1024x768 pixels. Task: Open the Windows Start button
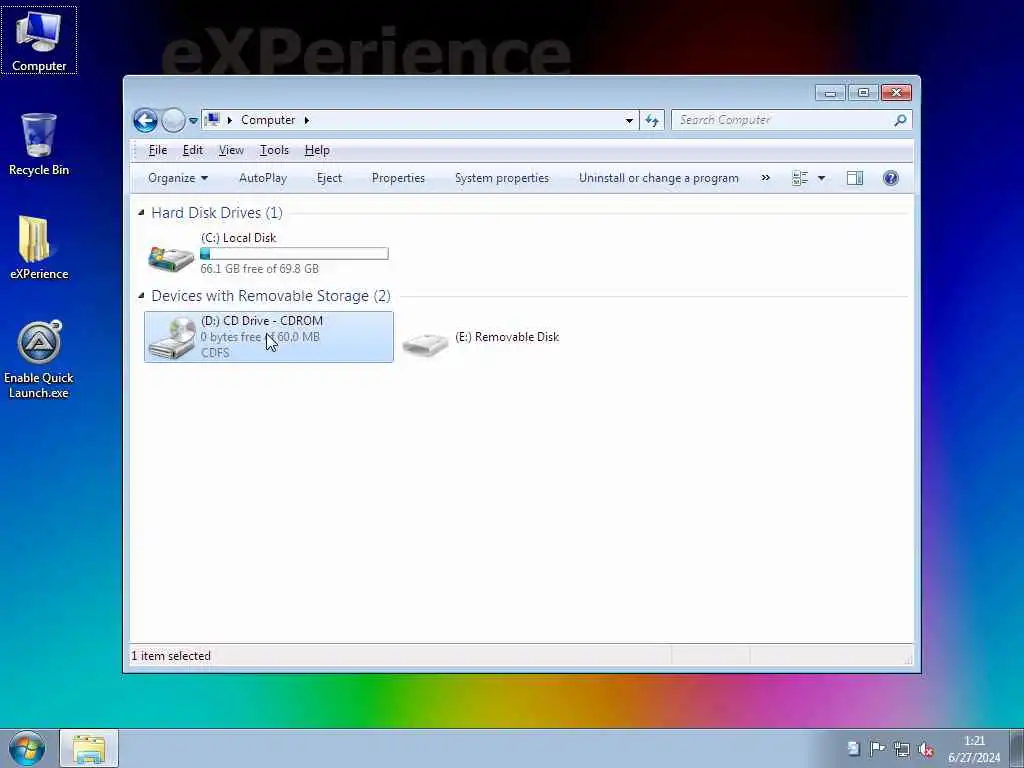[x=27, y=748]
